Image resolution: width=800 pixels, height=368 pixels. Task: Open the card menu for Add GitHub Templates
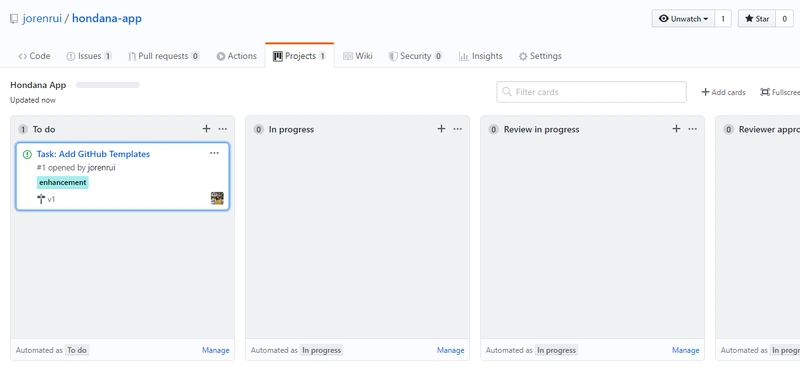tap(214, 153)
